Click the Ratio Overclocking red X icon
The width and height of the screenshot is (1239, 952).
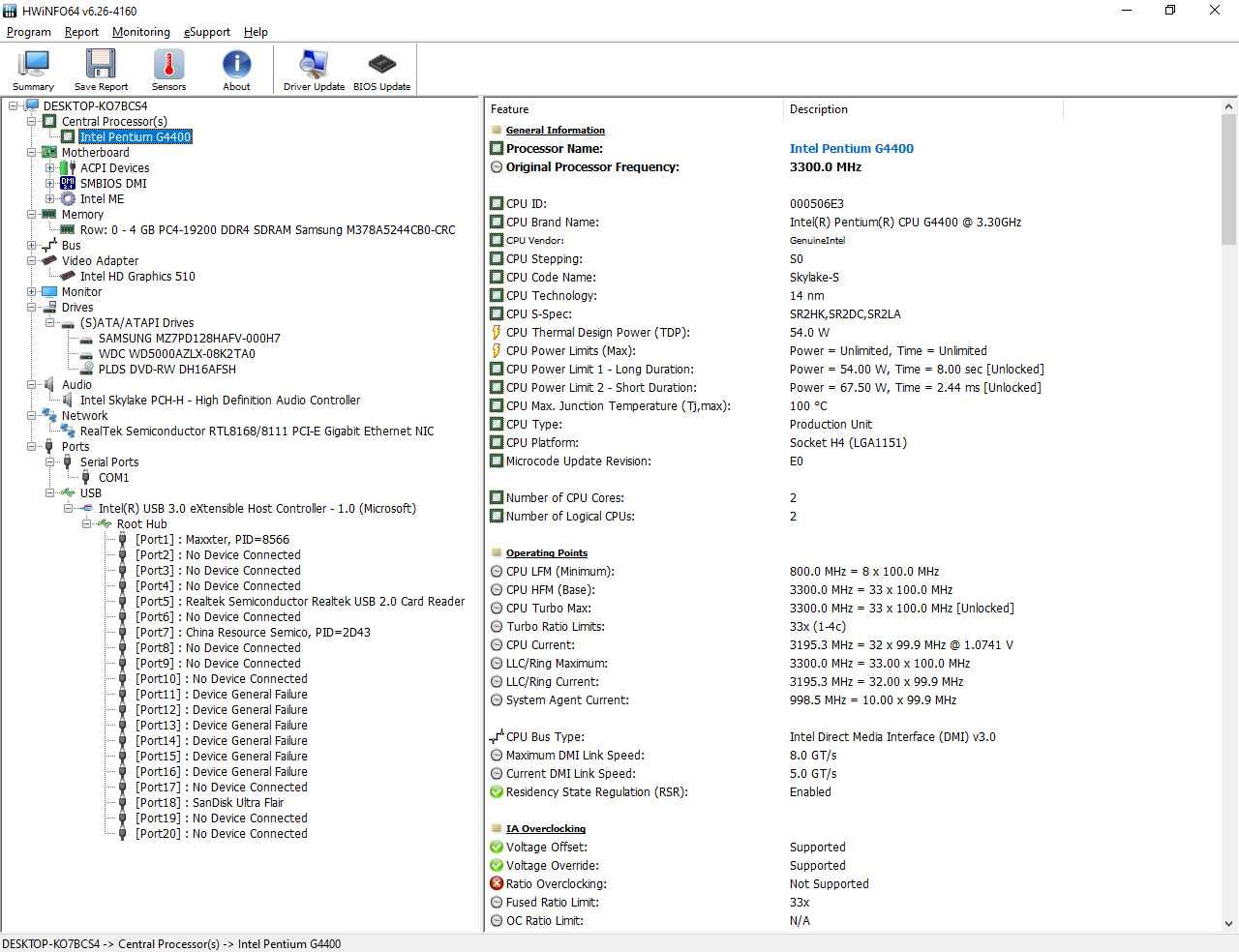(497, 883)
